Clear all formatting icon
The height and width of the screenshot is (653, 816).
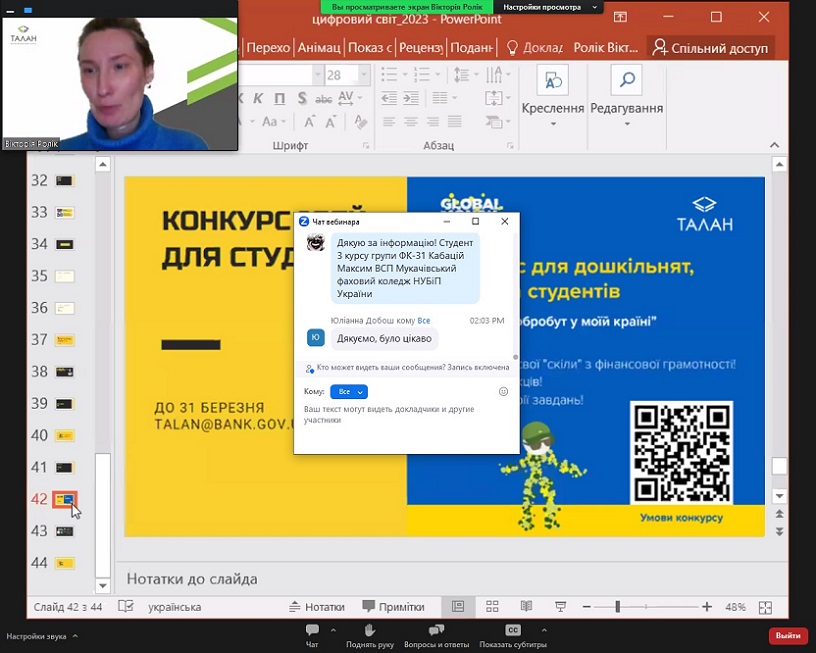coord(361,122)
